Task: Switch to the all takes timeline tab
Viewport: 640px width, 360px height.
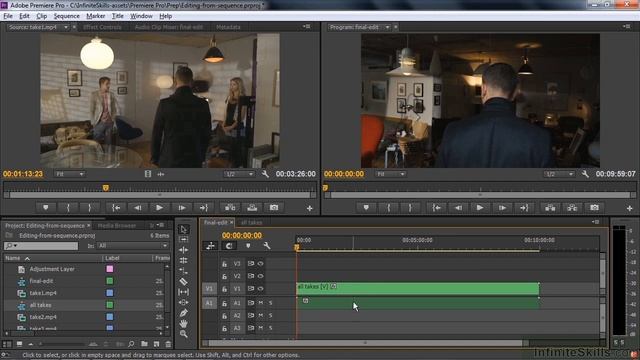Action: [251, 222]
